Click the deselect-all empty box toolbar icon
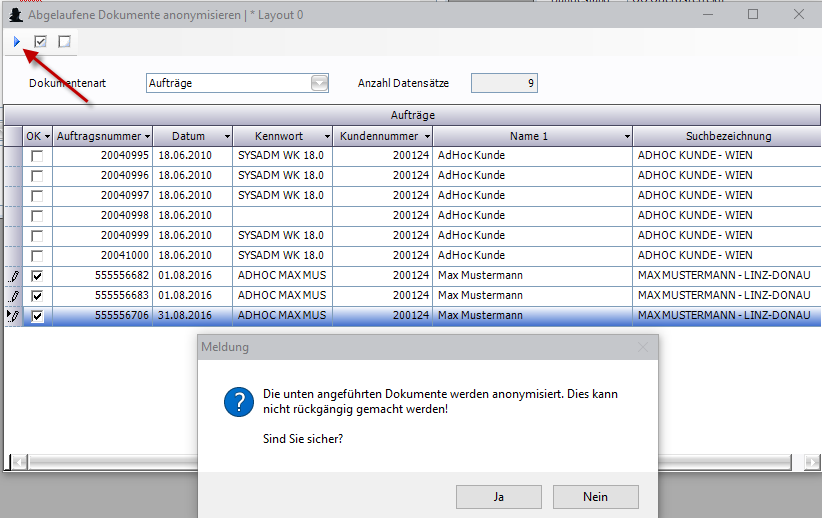This screenshot has height=518, width=822. click(x=64, y=41)
